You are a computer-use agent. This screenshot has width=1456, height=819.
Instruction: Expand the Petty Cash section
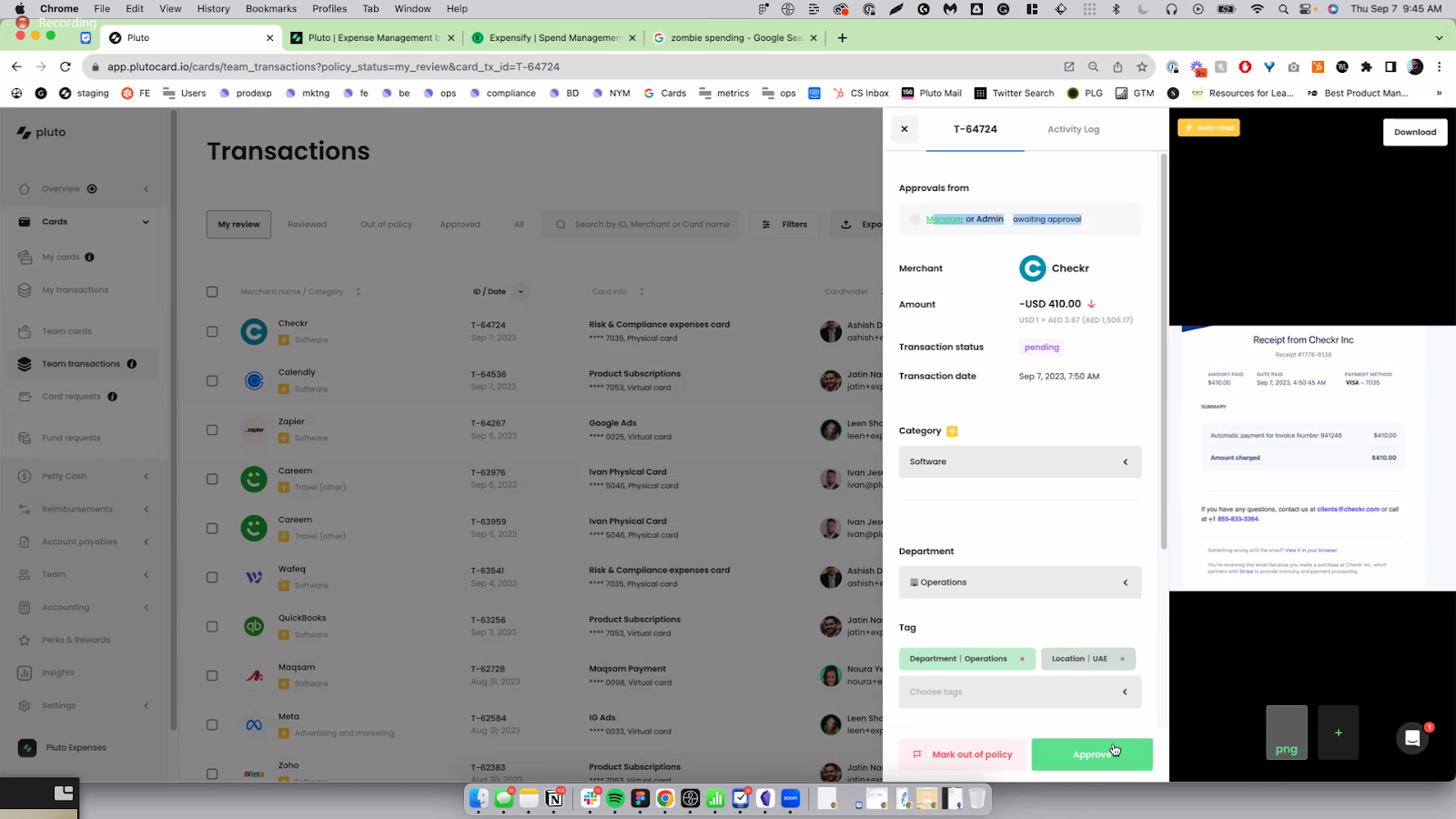pos(146,476)
